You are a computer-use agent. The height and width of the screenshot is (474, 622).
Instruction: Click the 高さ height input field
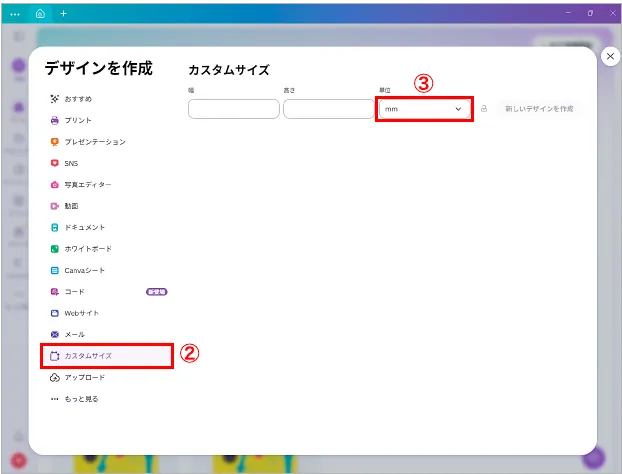(x=329, y=109)
